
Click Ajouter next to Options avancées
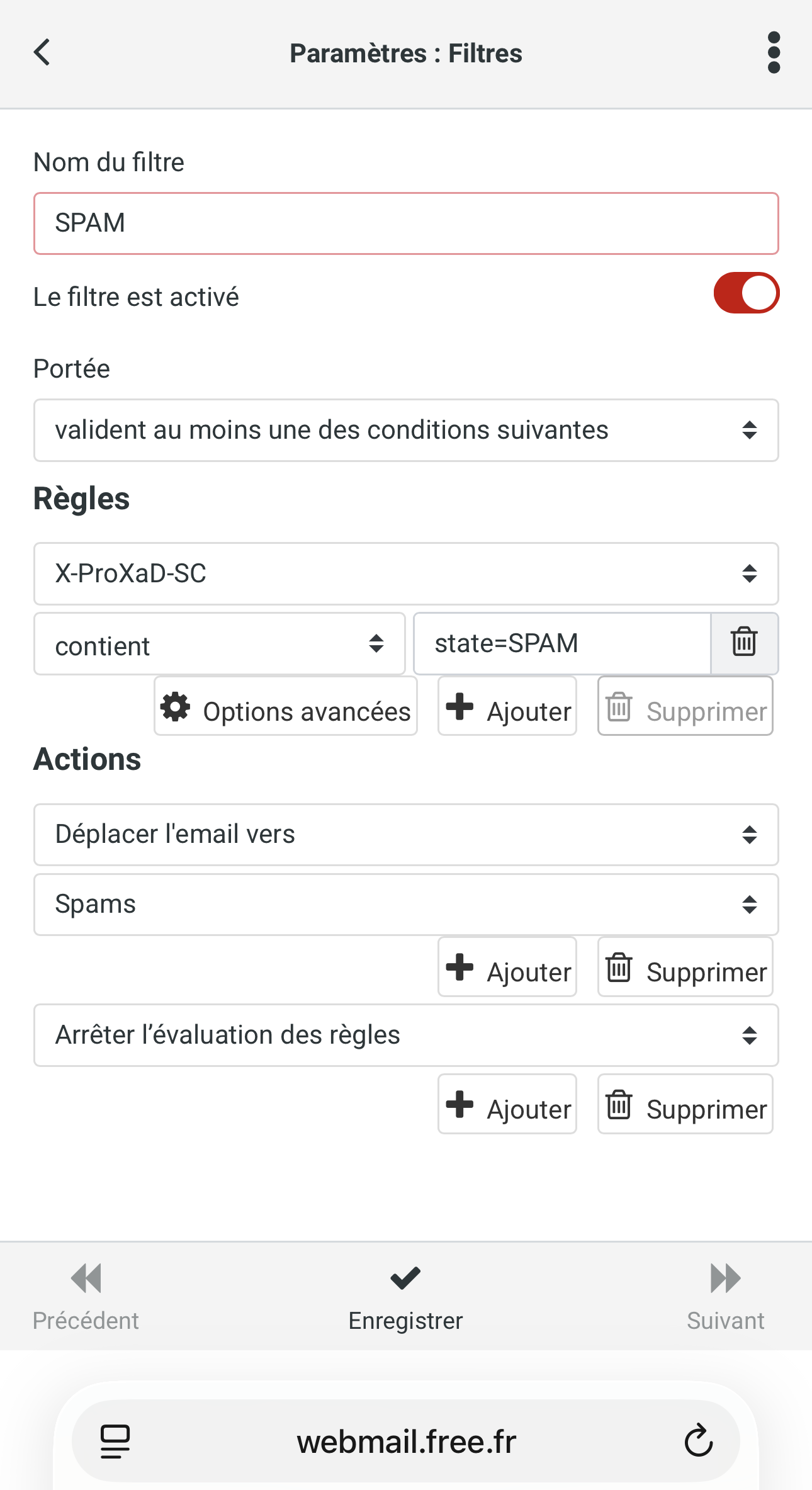coord(507,706)
